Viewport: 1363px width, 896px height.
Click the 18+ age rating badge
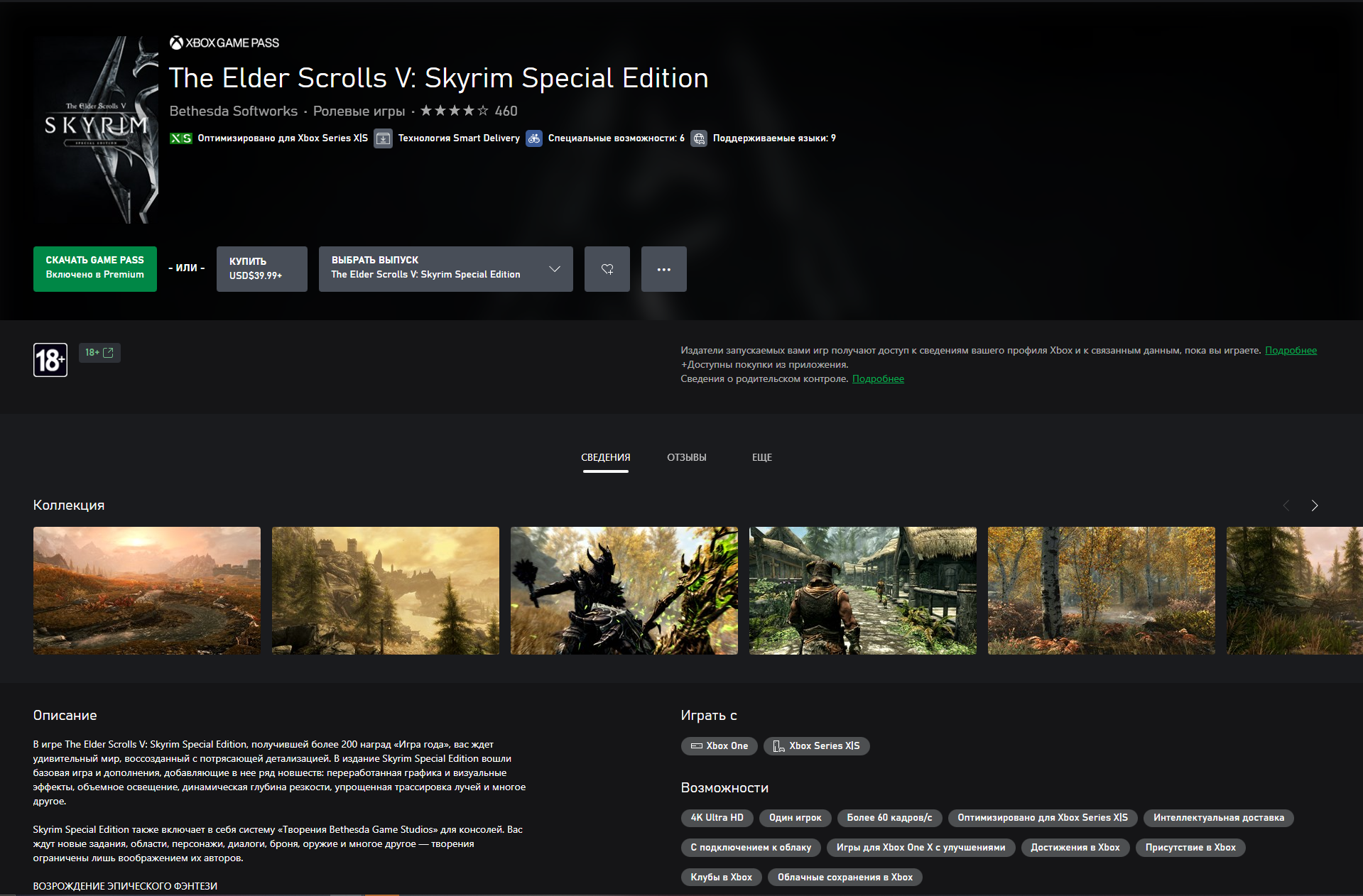[50, 360]
